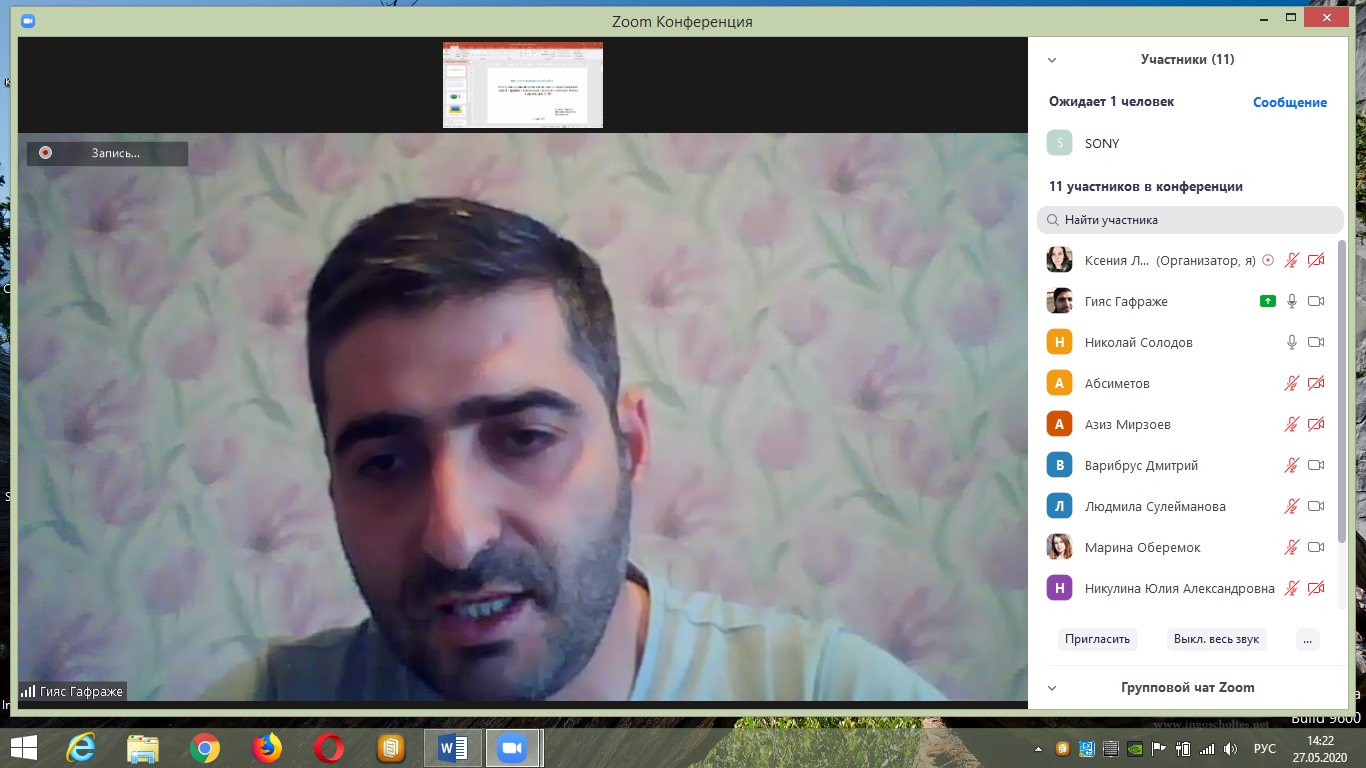Click the muted microphone icon for Марина Оберемок
Screen dimensions: 1366x768
[1292, 547]
